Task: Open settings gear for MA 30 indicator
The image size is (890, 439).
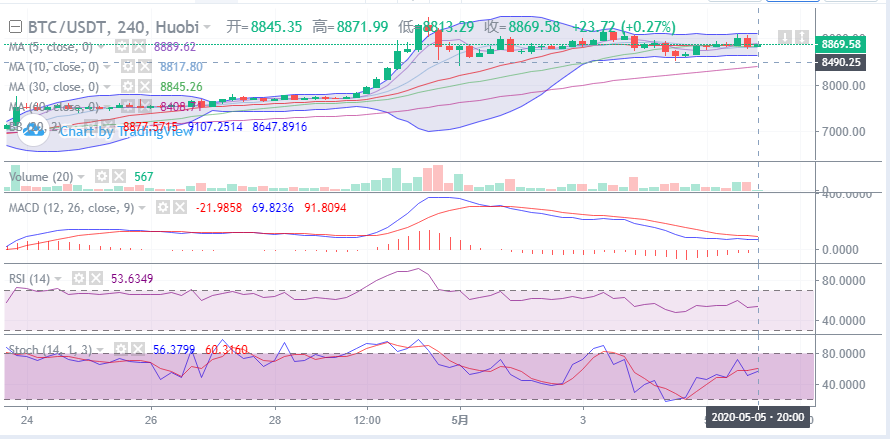Action: point(128,87)
